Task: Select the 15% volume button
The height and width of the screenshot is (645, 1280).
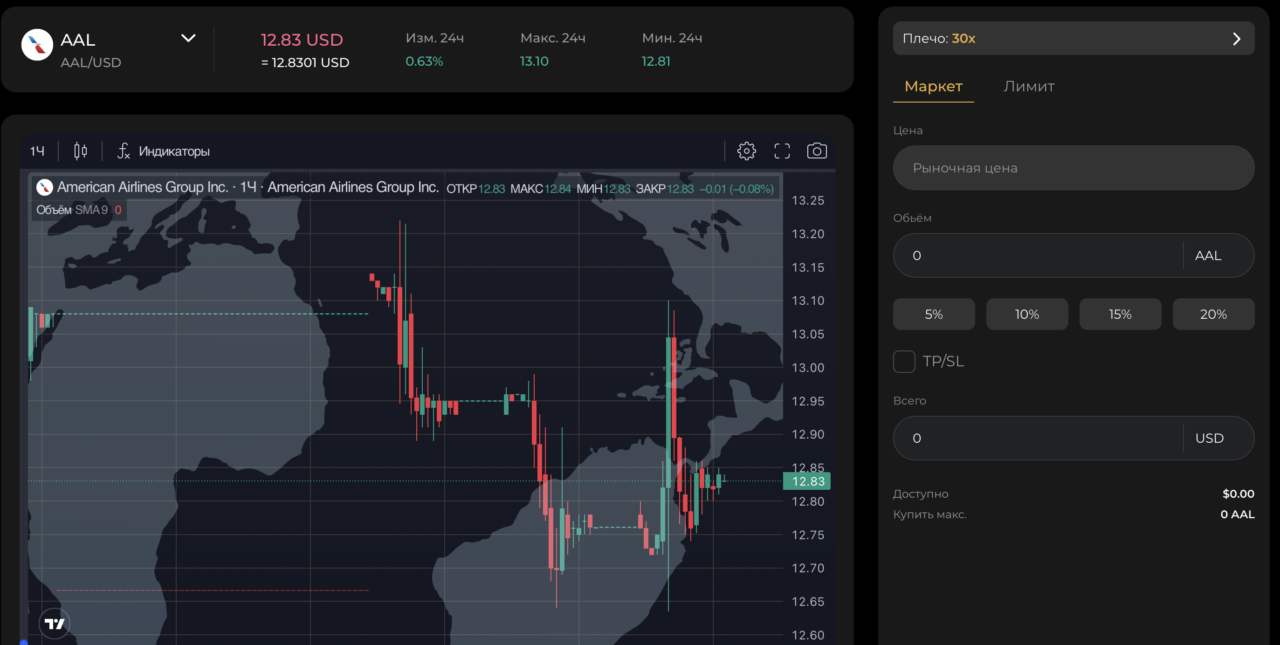Action: (x=1120, y=314)
